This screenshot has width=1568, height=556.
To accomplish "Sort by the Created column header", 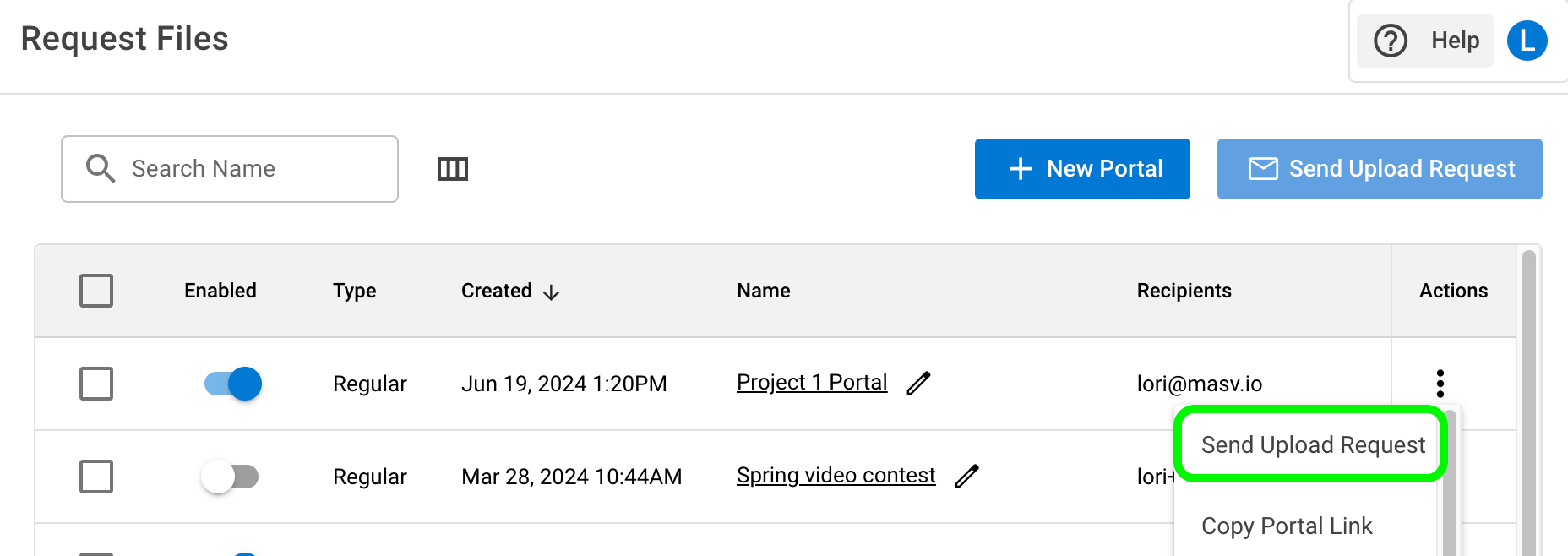I will (x=497, y=291).
